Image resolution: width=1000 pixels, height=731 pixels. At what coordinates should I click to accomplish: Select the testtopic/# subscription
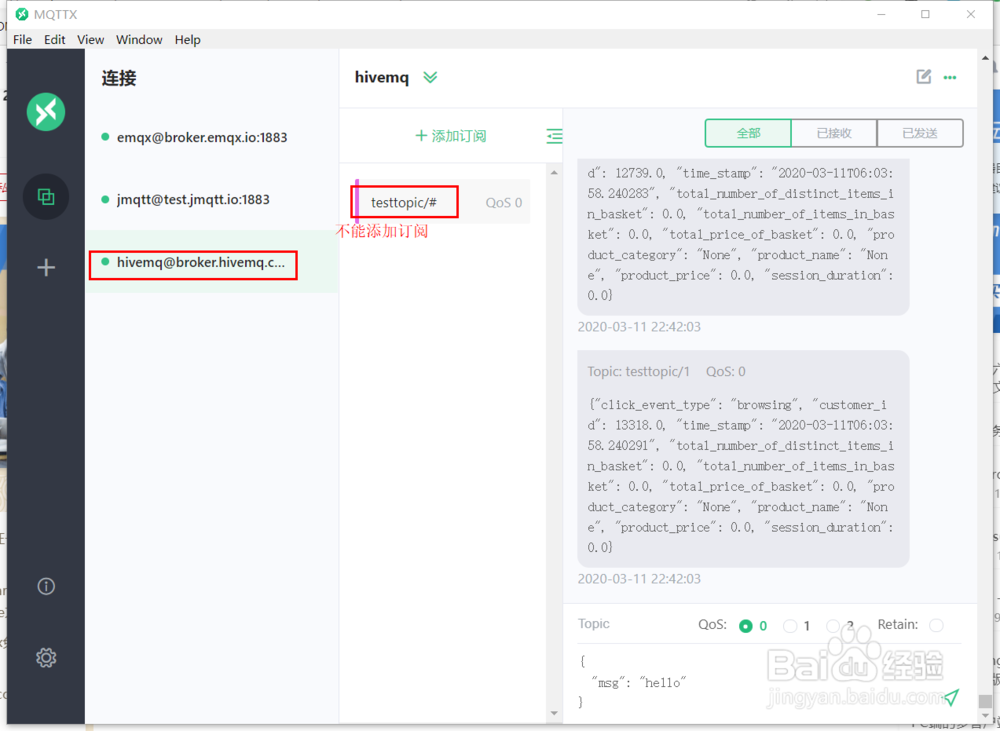(442, 202)
